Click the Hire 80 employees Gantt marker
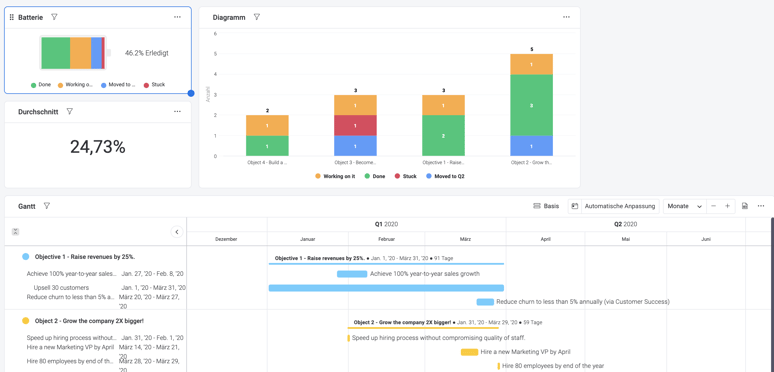This screenshot has height=372, width=774. coord(499,366)
